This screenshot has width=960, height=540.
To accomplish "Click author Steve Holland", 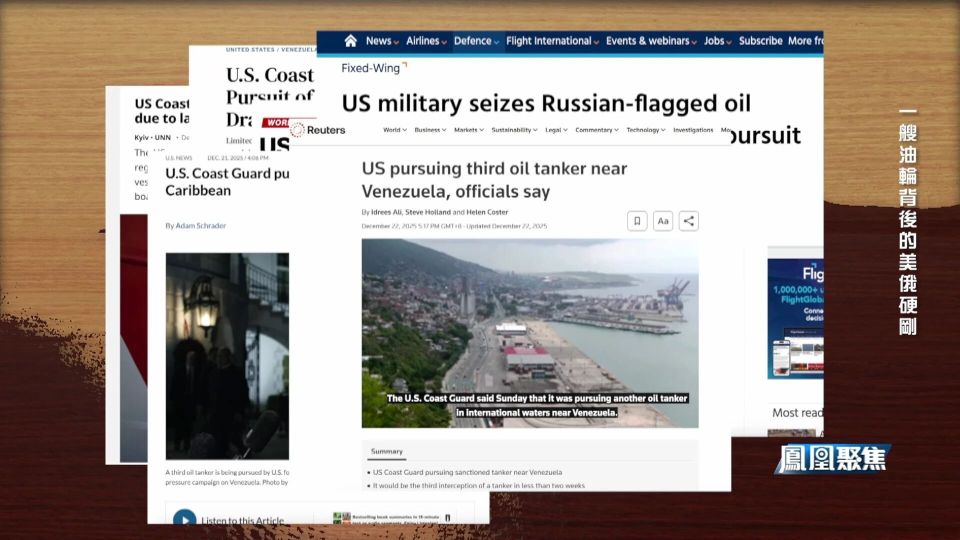I will 427,212.
